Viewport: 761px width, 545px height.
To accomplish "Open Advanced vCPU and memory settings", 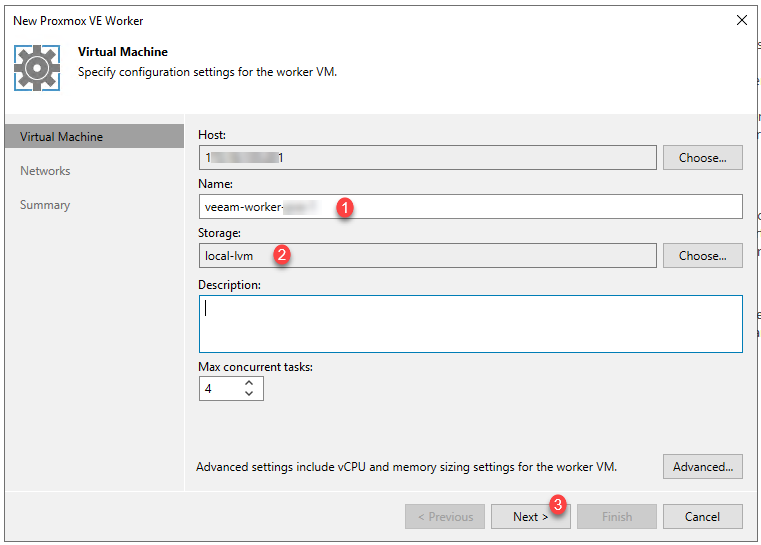I will (x=703, y=467).
